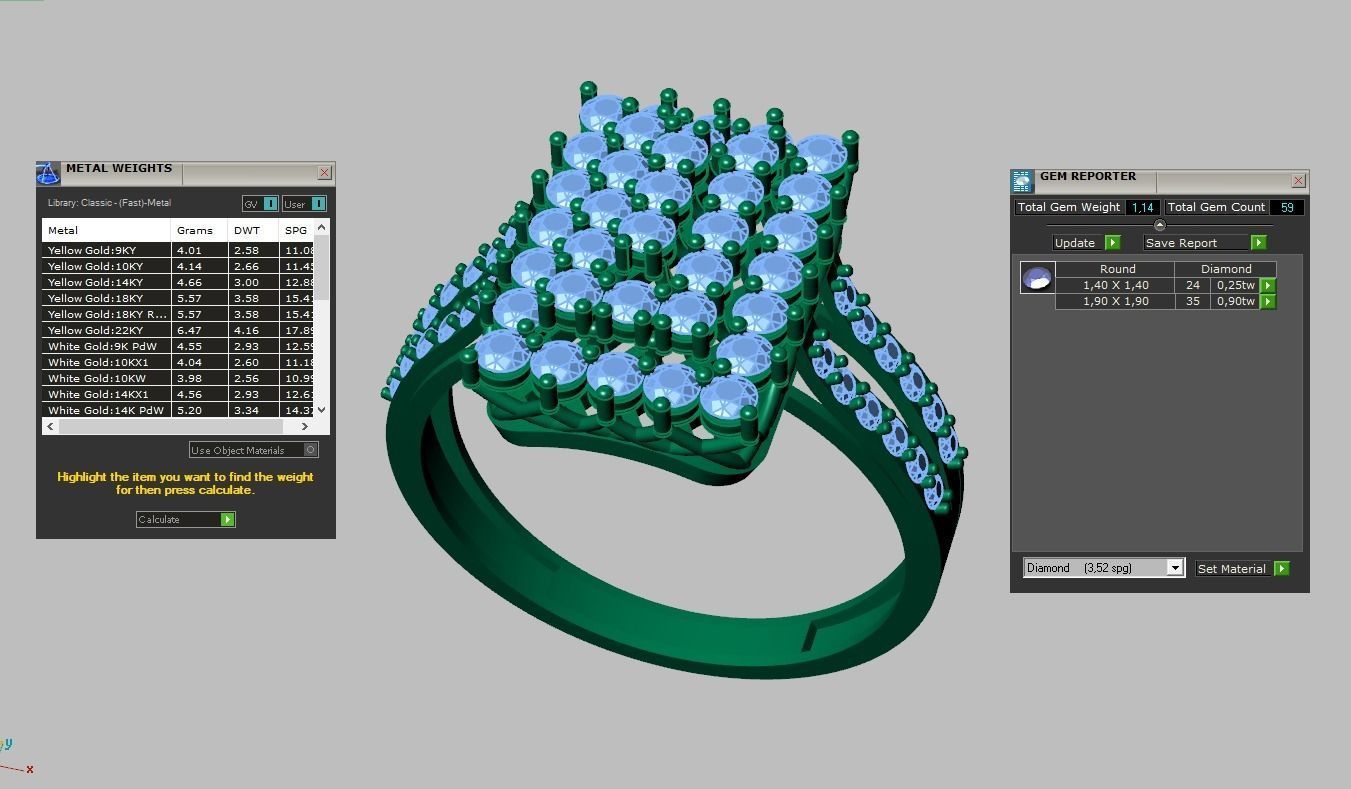
Task: Select the White Gold:10KW row
Action: 179,378
